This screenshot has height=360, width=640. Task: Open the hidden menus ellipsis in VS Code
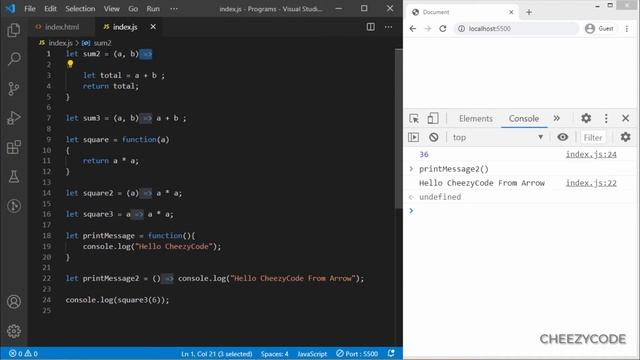point(174,9)
